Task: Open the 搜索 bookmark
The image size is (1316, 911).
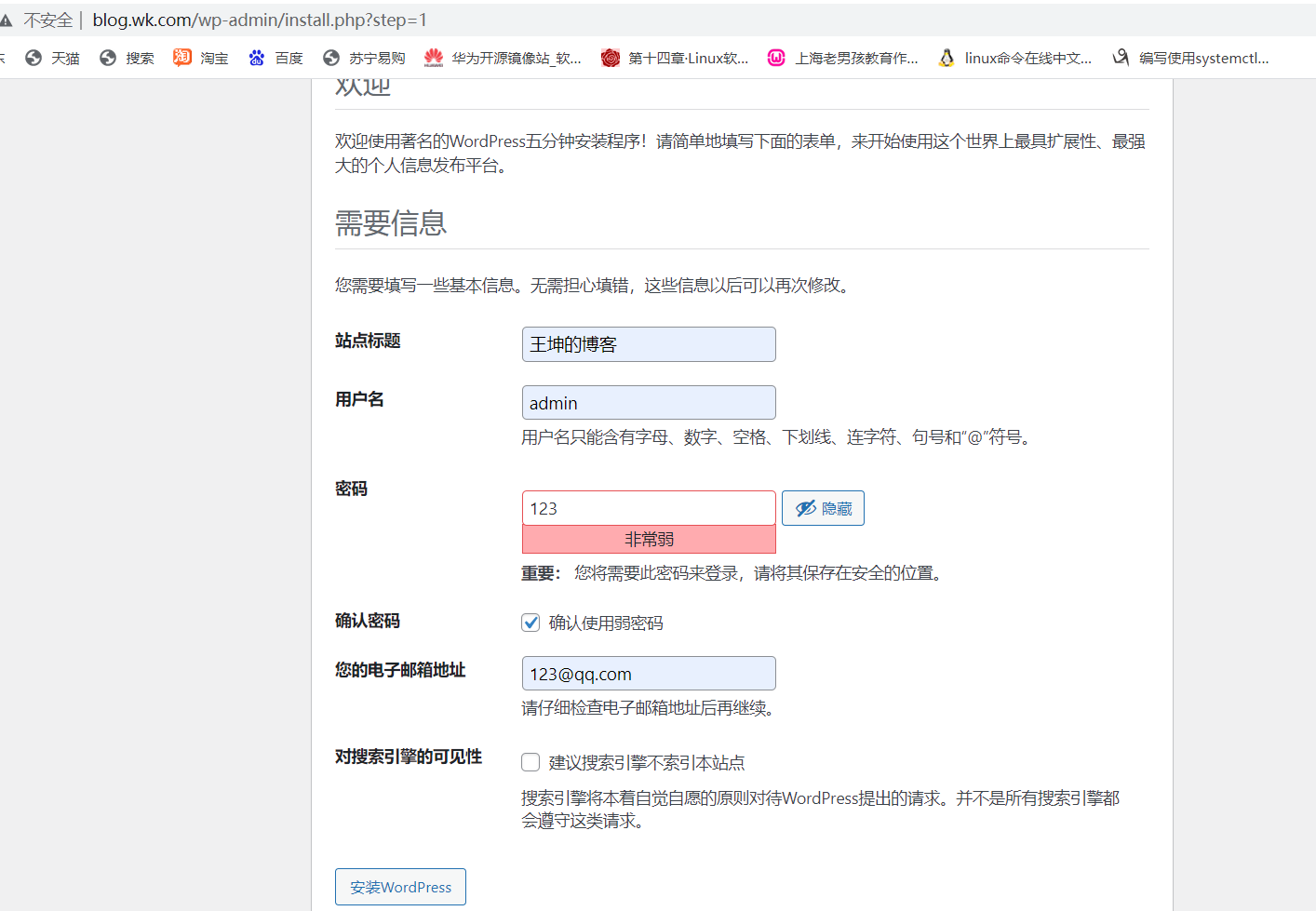Action: [x=127, y=58]
